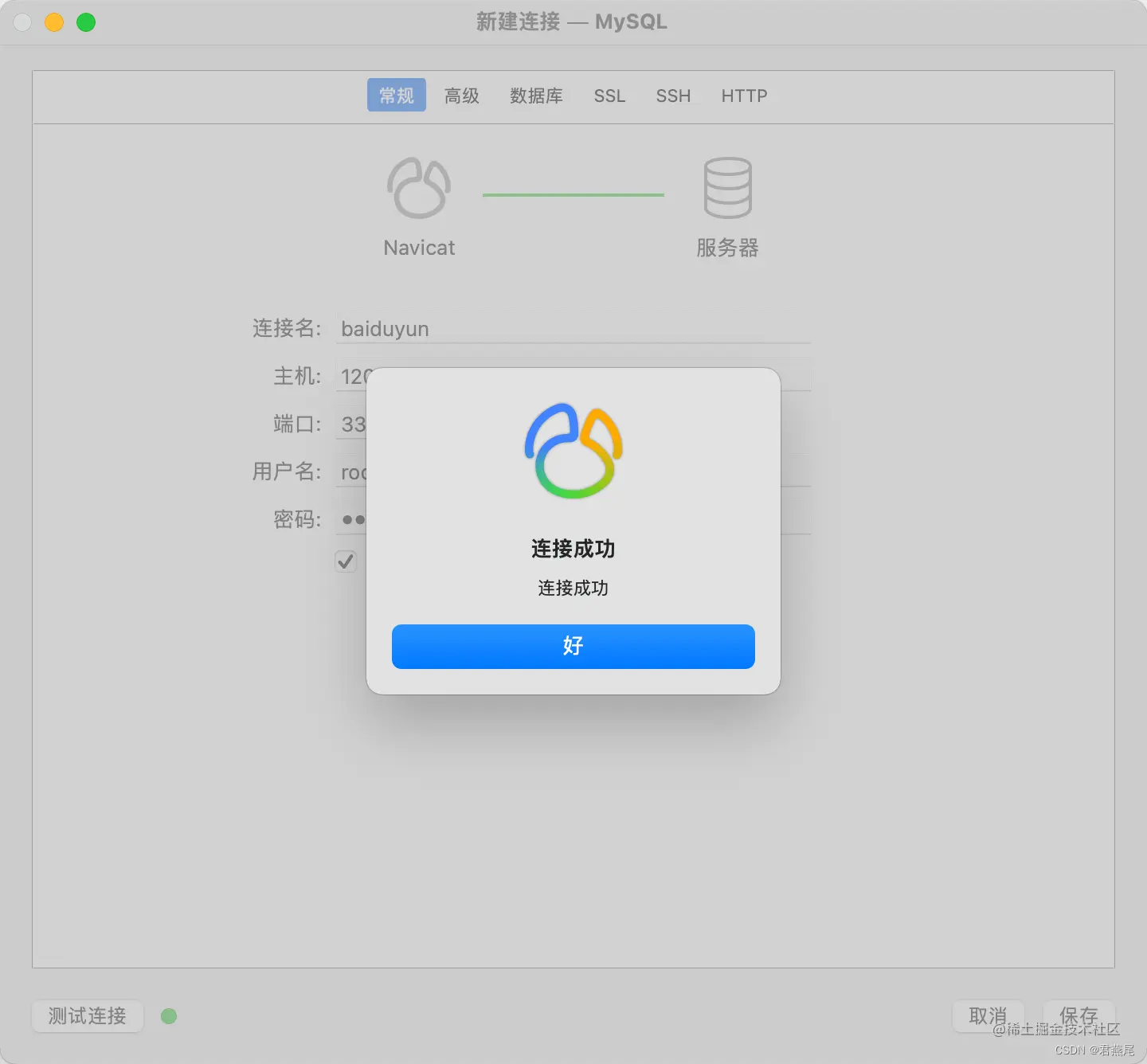Switch to the 常规 tab
This screenshot has width=1147, height=1064.
tap(397, 96)
